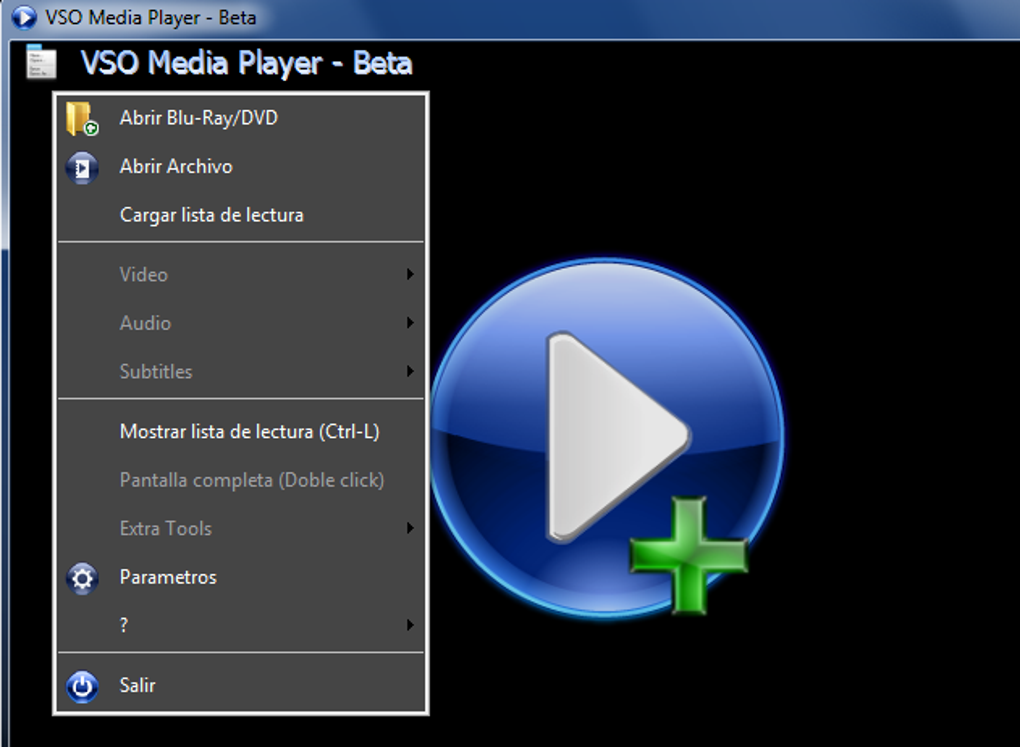Open the Subtitles submenu entry
1020x747 pixels.
point(241,372)
